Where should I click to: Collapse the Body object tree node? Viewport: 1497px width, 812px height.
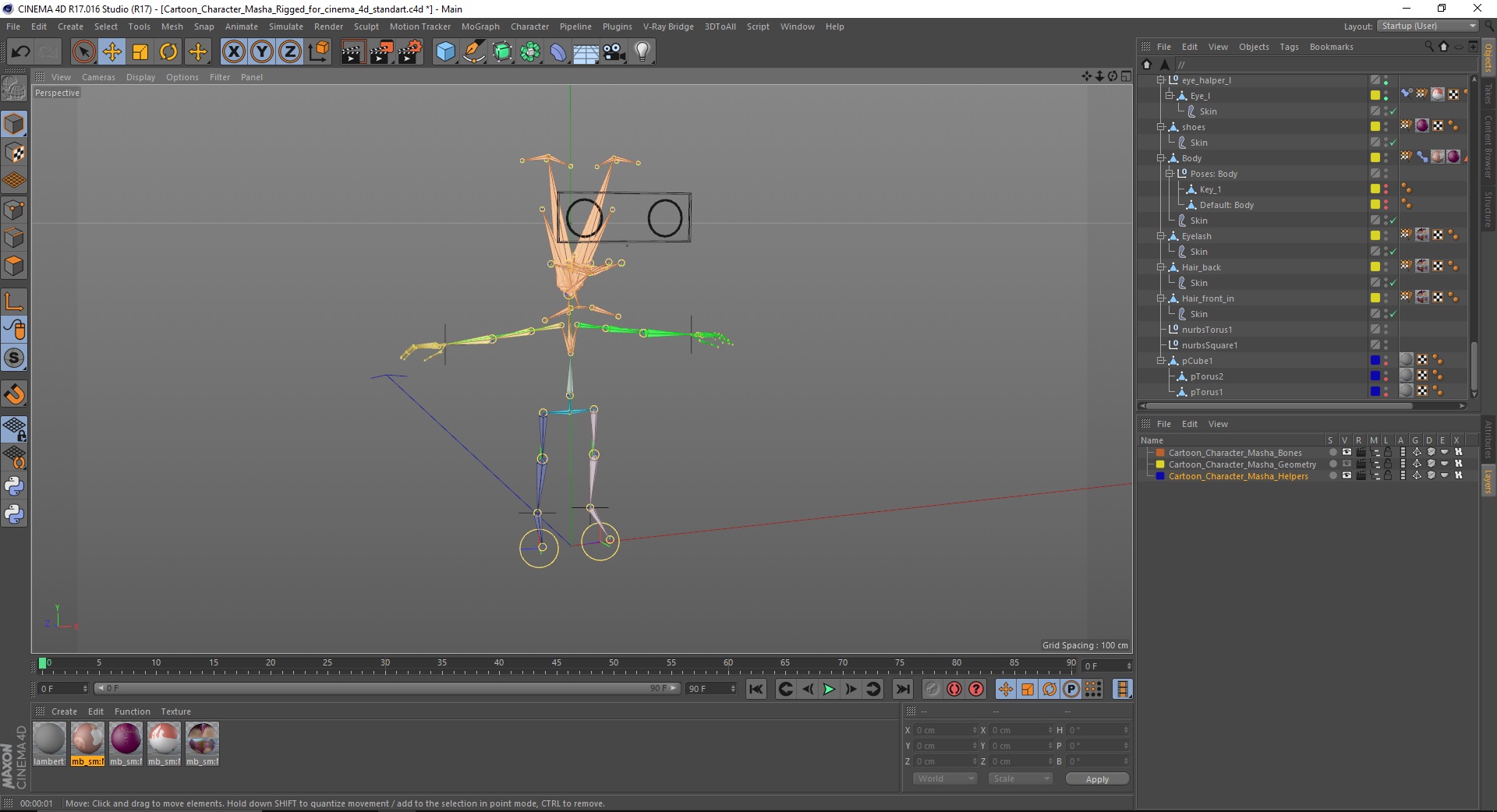tap(1160, 158)
